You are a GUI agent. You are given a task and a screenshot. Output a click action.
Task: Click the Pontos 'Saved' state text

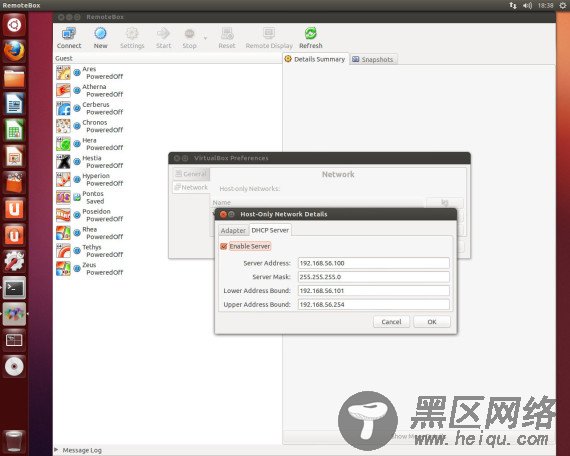point(95,201)
